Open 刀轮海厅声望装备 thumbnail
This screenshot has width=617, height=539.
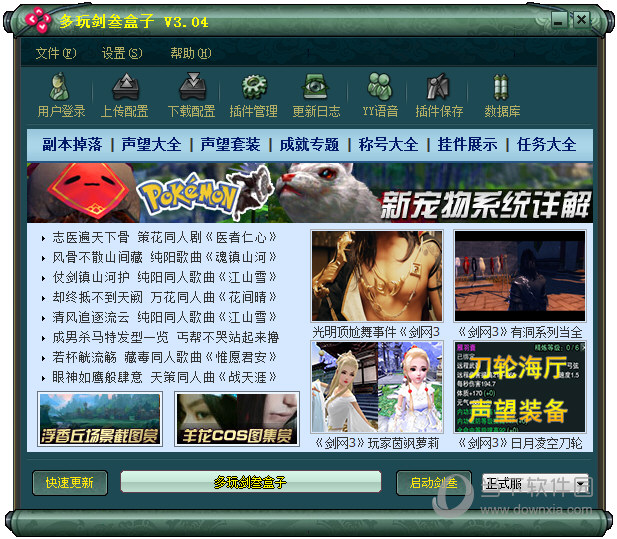pyautogui.click(x=520, y=387)
